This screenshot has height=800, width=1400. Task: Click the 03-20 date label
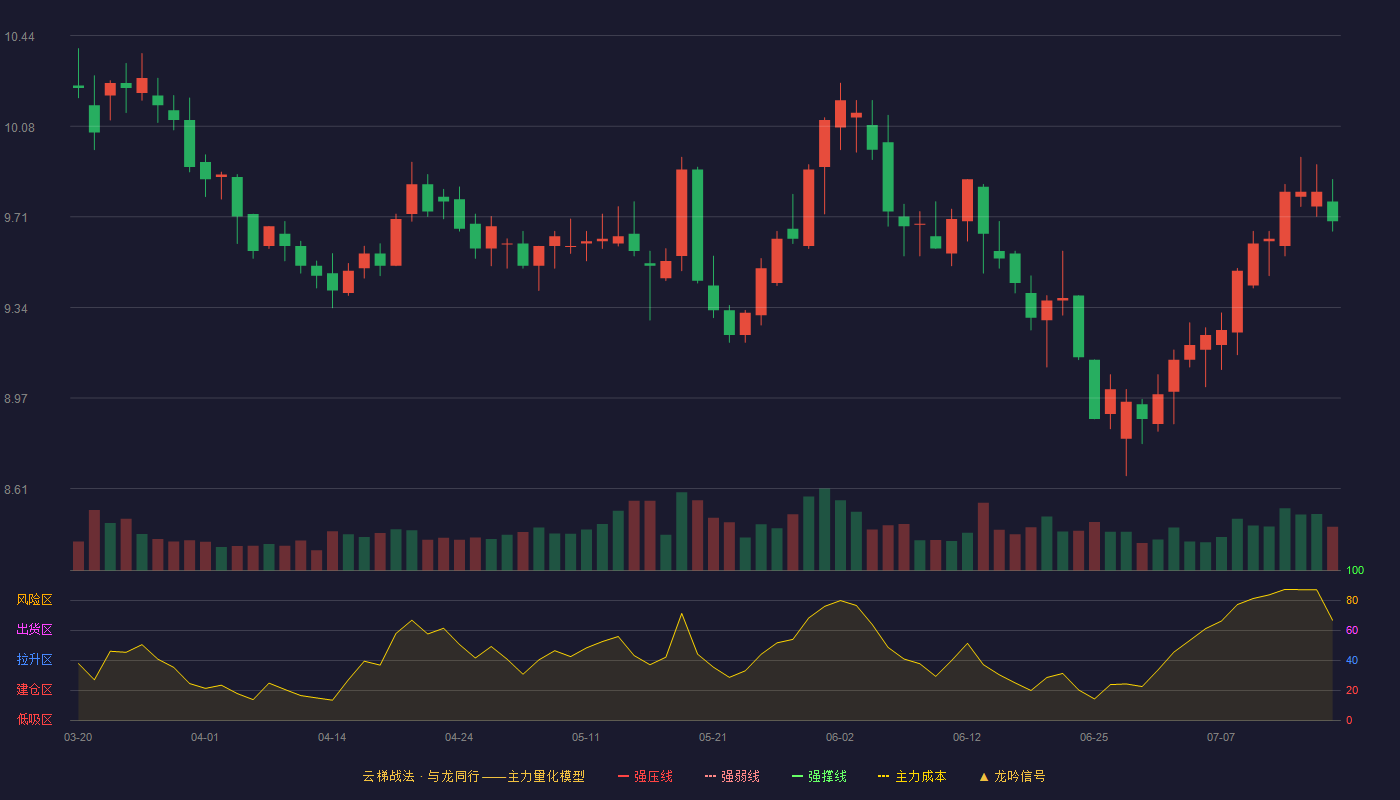(78, 737)
